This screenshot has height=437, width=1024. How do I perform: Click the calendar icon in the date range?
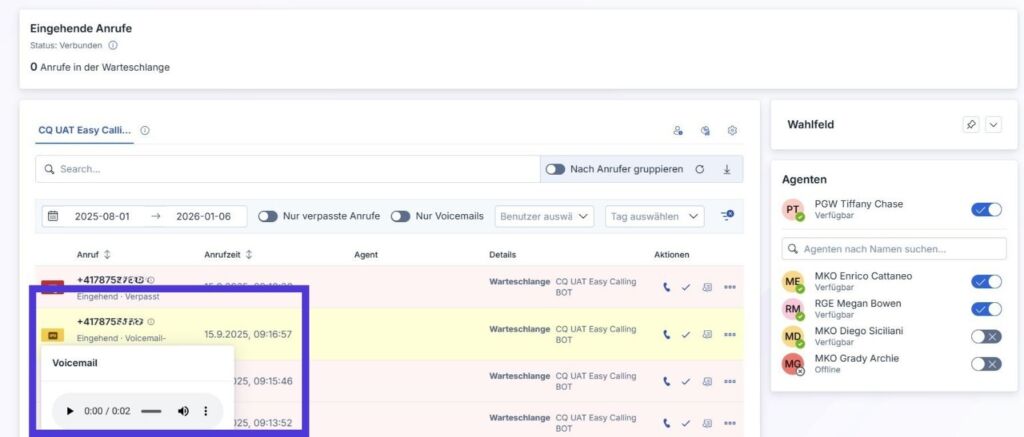click(53, 216)
